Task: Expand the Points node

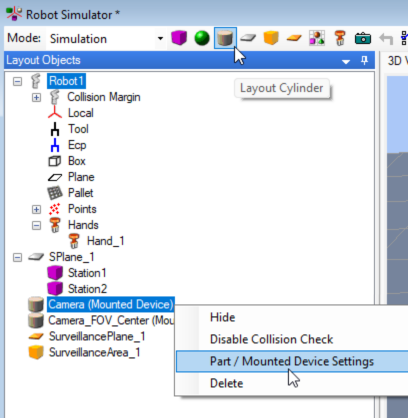Action: pyautogui.click(x=36, y=209)
